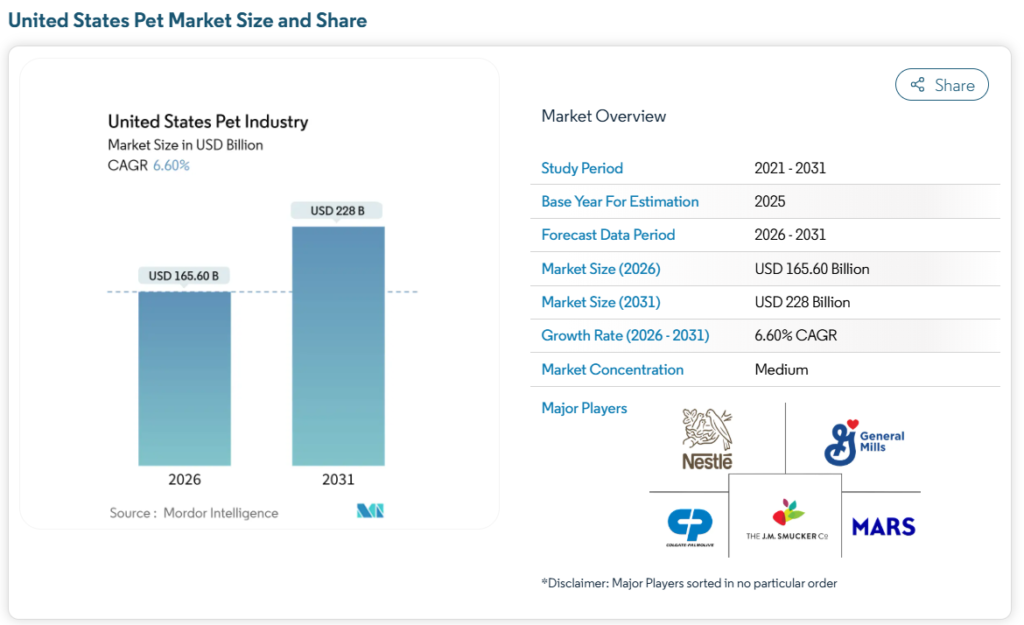Click the Market Size (2031) link
This screenshot has width=1024, height=625.
point(600,302)
